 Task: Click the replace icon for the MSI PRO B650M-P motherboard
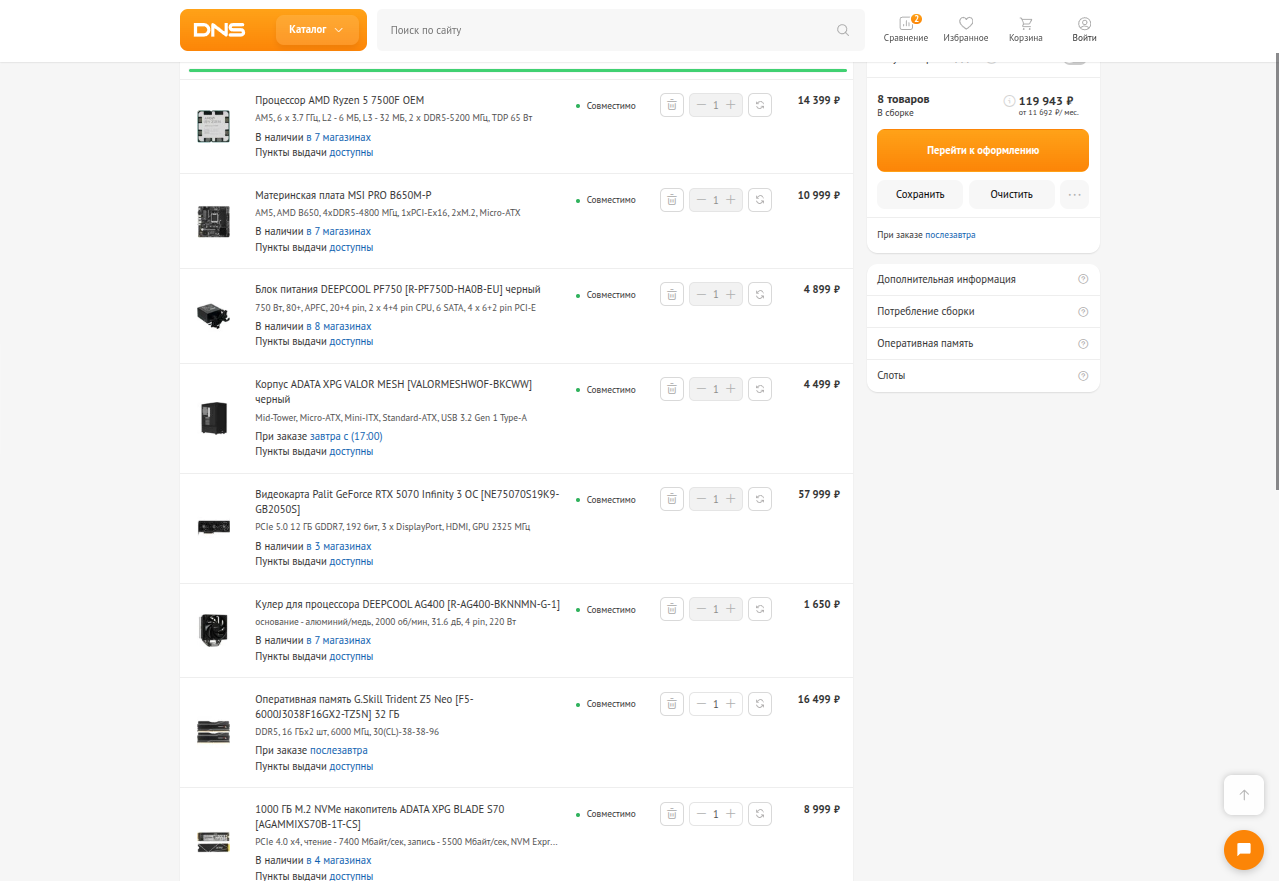coord(760,200)
